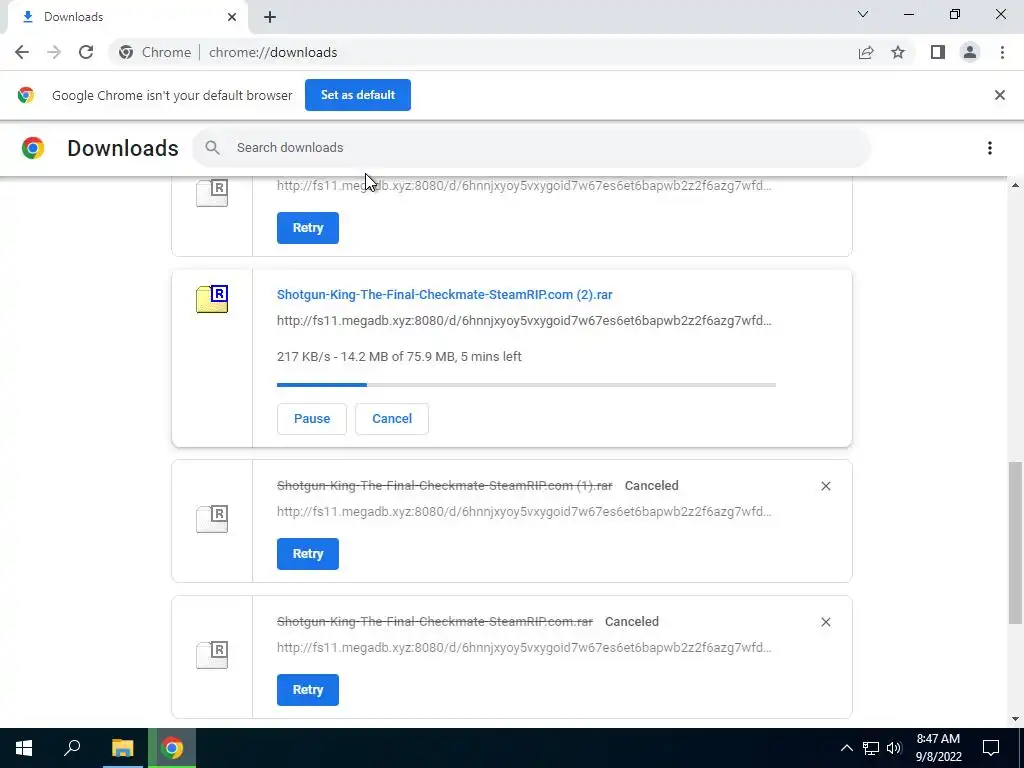1024x768 pixels.
Task: Click the grayed icon of (1).rar entry
Action: 212,519
